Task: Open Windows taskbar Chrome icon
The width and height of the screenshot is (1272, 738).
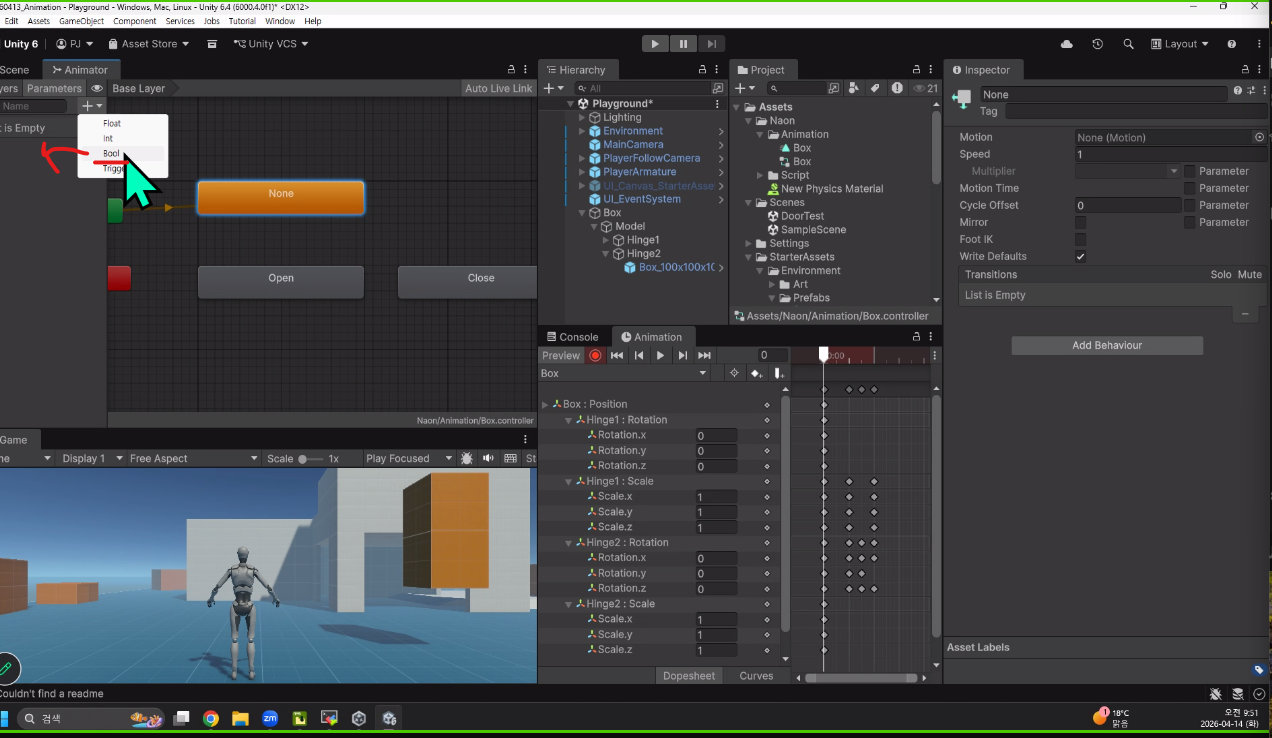Action: 211,718
